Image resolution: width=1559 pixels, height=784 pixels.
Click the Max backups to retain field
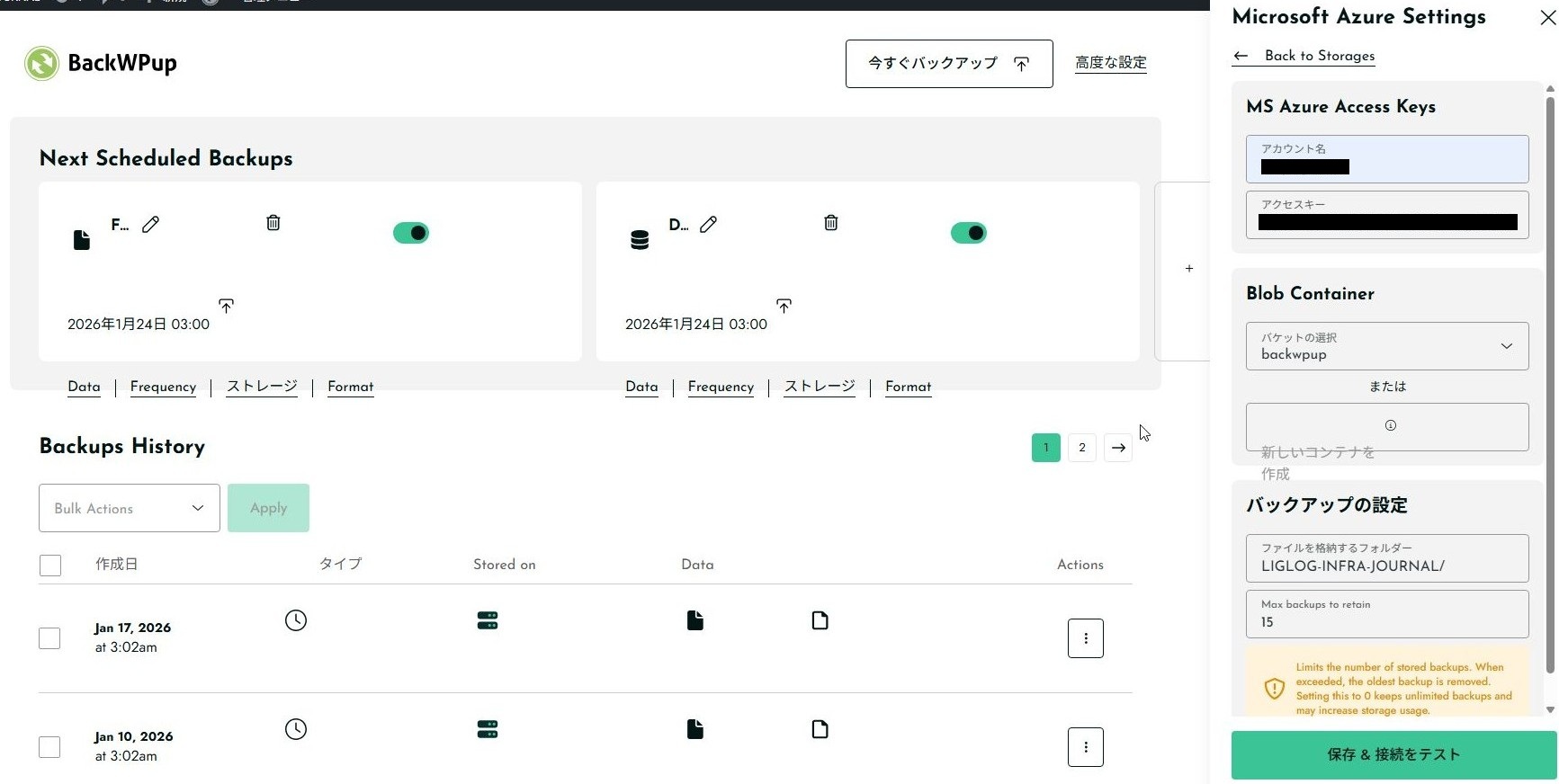[x=1386, y=614]
